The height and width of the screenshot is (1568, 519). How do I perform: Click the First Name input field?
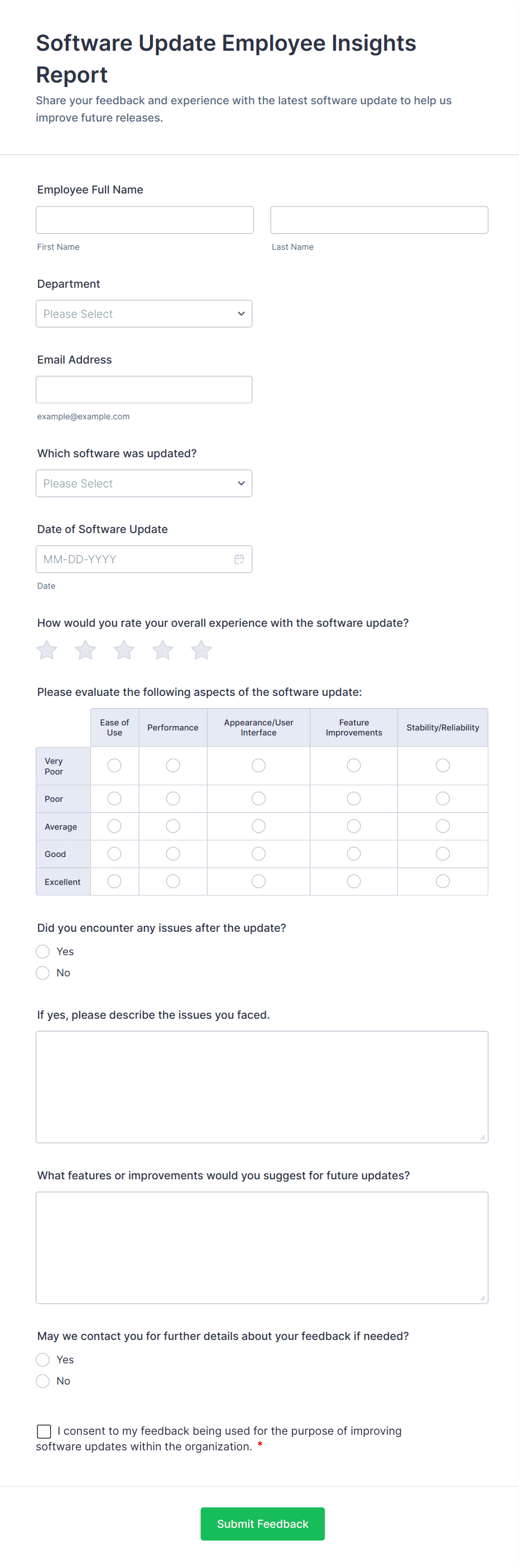pyautogui.click(x=145, y=220)
